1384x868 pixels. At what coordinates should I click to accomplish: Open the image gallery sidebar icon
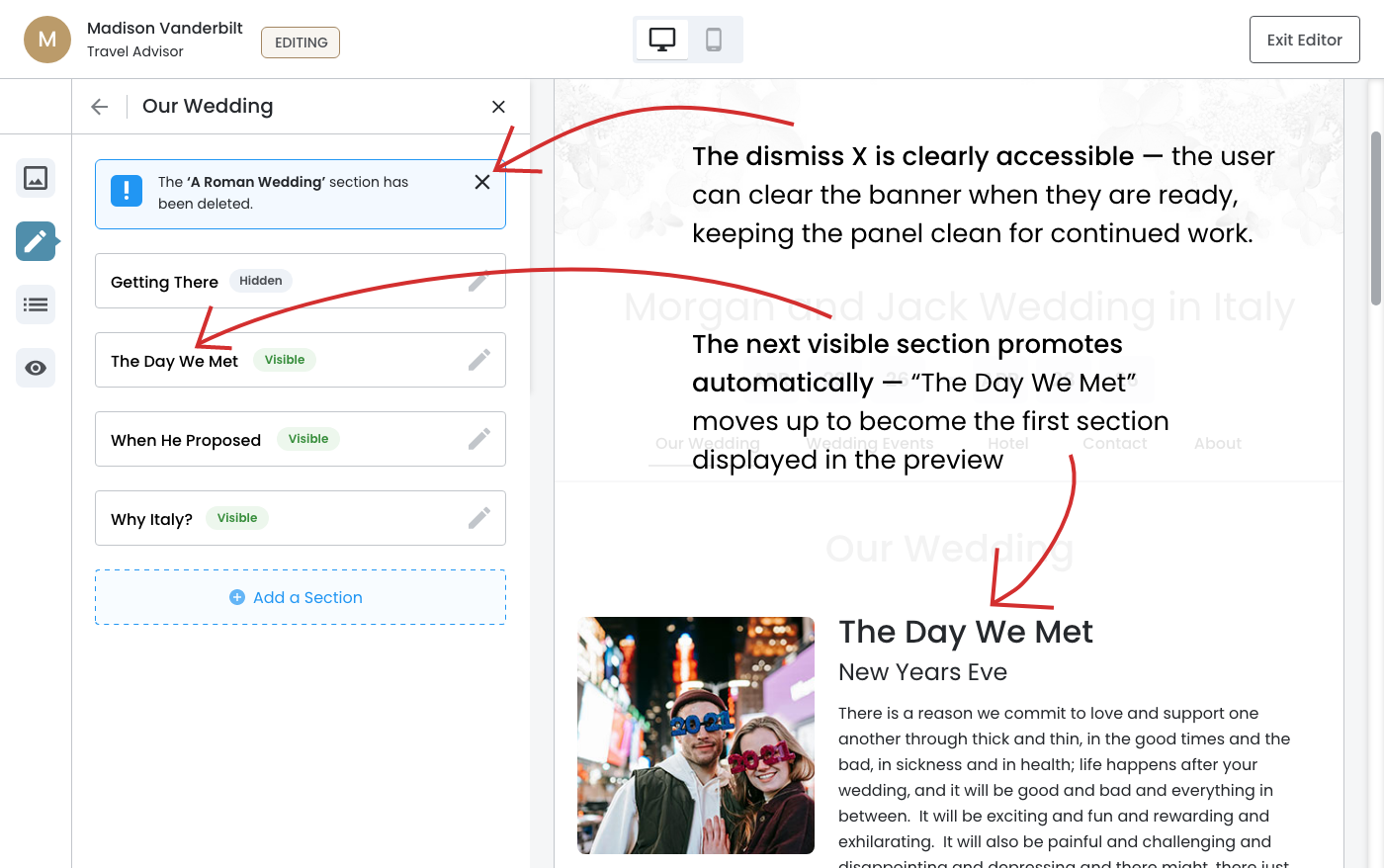[36, 178]
